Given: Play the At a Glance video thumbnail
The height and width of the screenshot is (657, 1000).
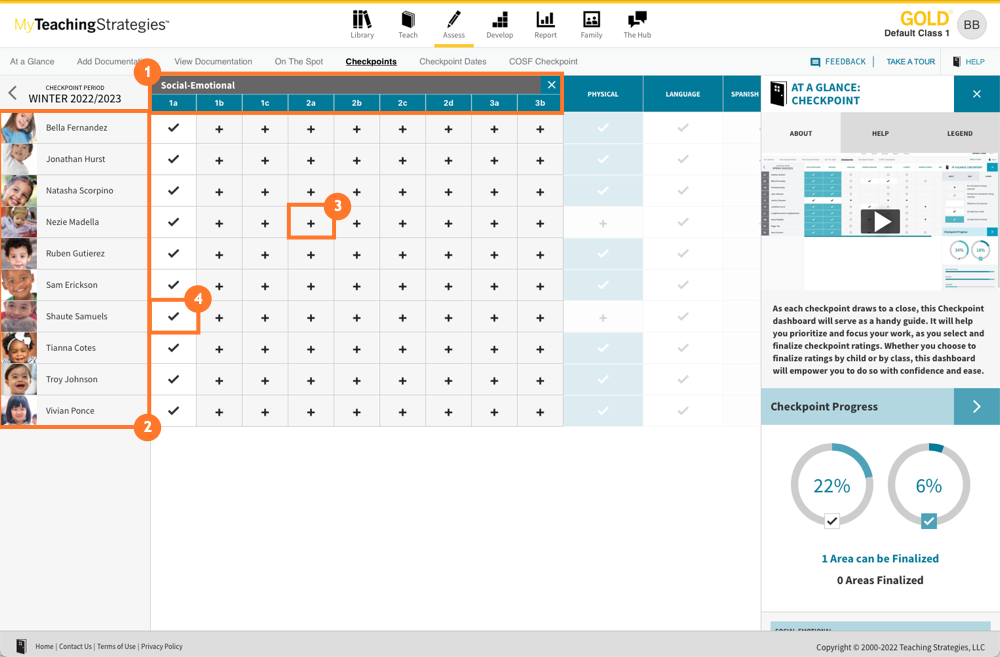Looking at the screenshot, I should pyautogui.click(x=880, y=221).
